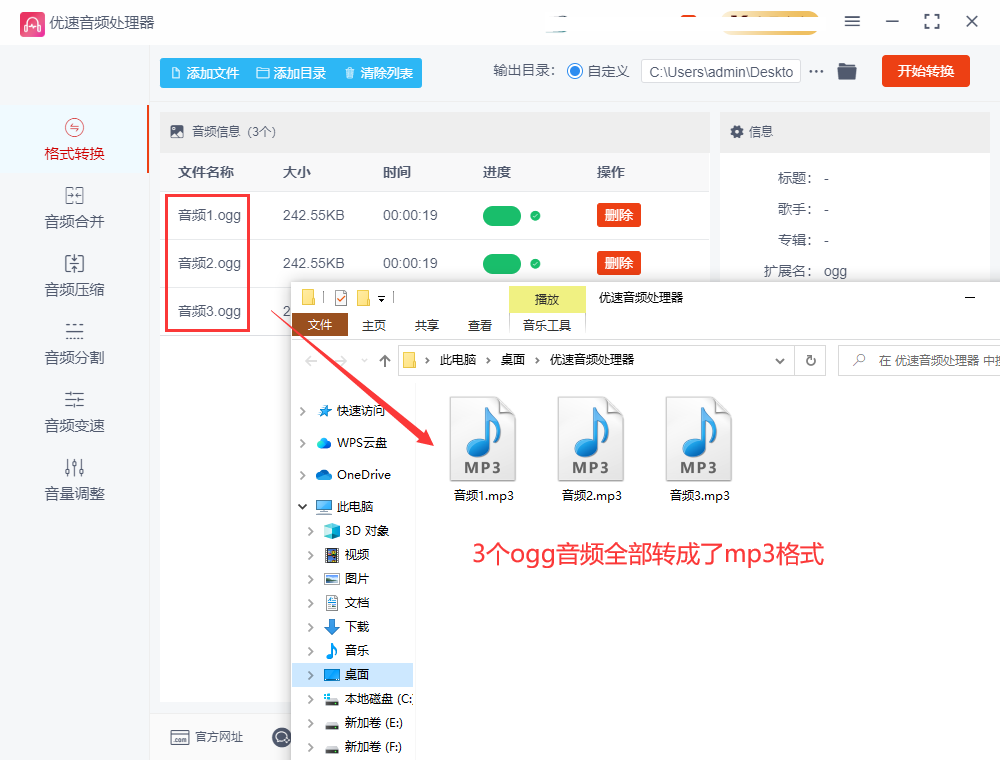Click the 添加文件 add file button
1000x760 pixels.
tap(205, 73)
